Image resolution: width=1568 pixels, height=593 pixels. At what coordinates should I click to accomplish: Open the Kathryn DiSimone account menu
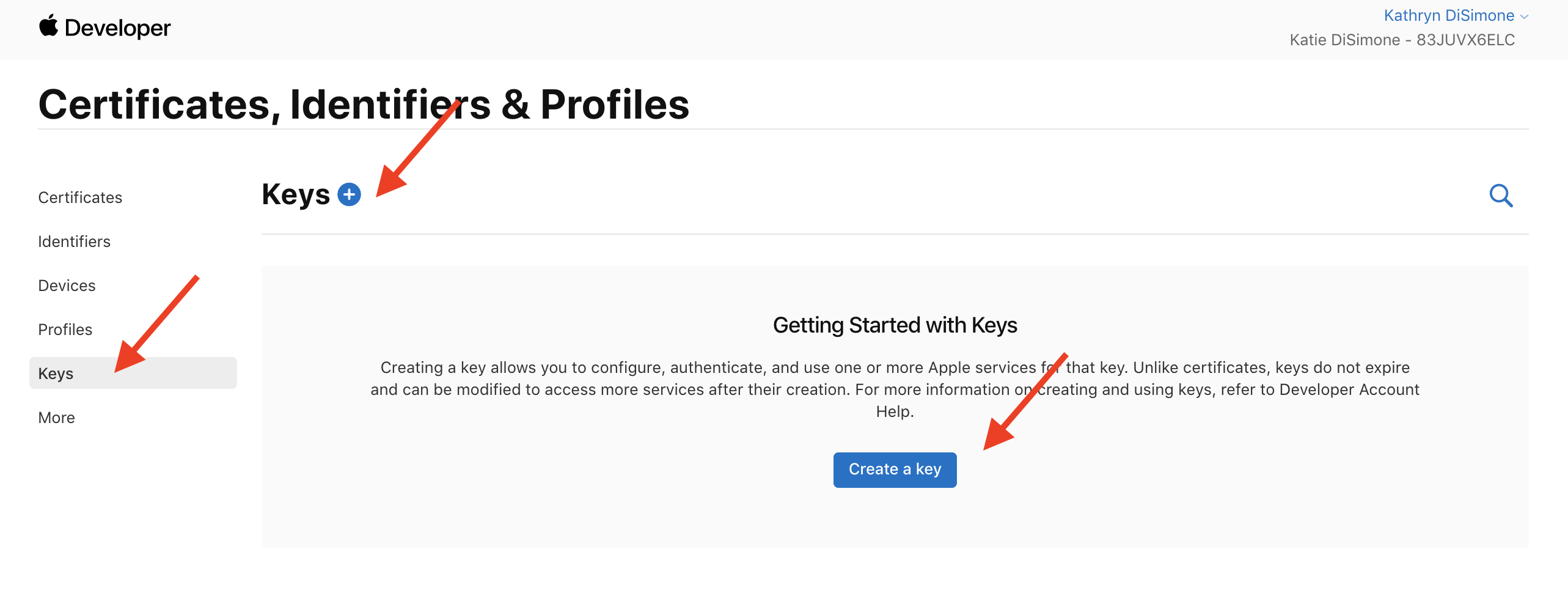(x=1448, y=16)
